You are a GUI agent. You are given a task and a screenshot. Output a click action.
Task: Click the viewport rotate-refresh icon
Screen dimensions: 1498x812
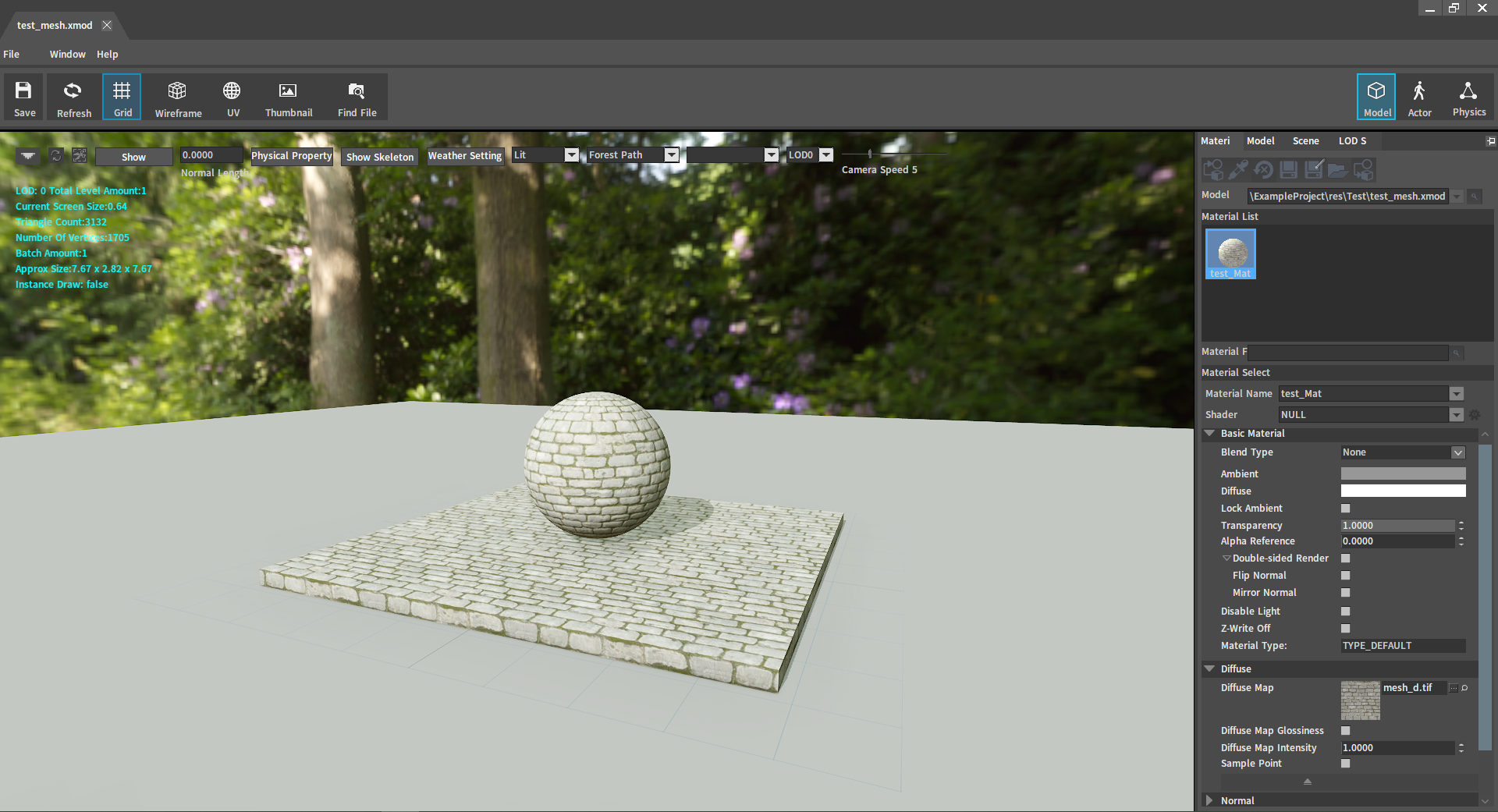pos(56,155)
